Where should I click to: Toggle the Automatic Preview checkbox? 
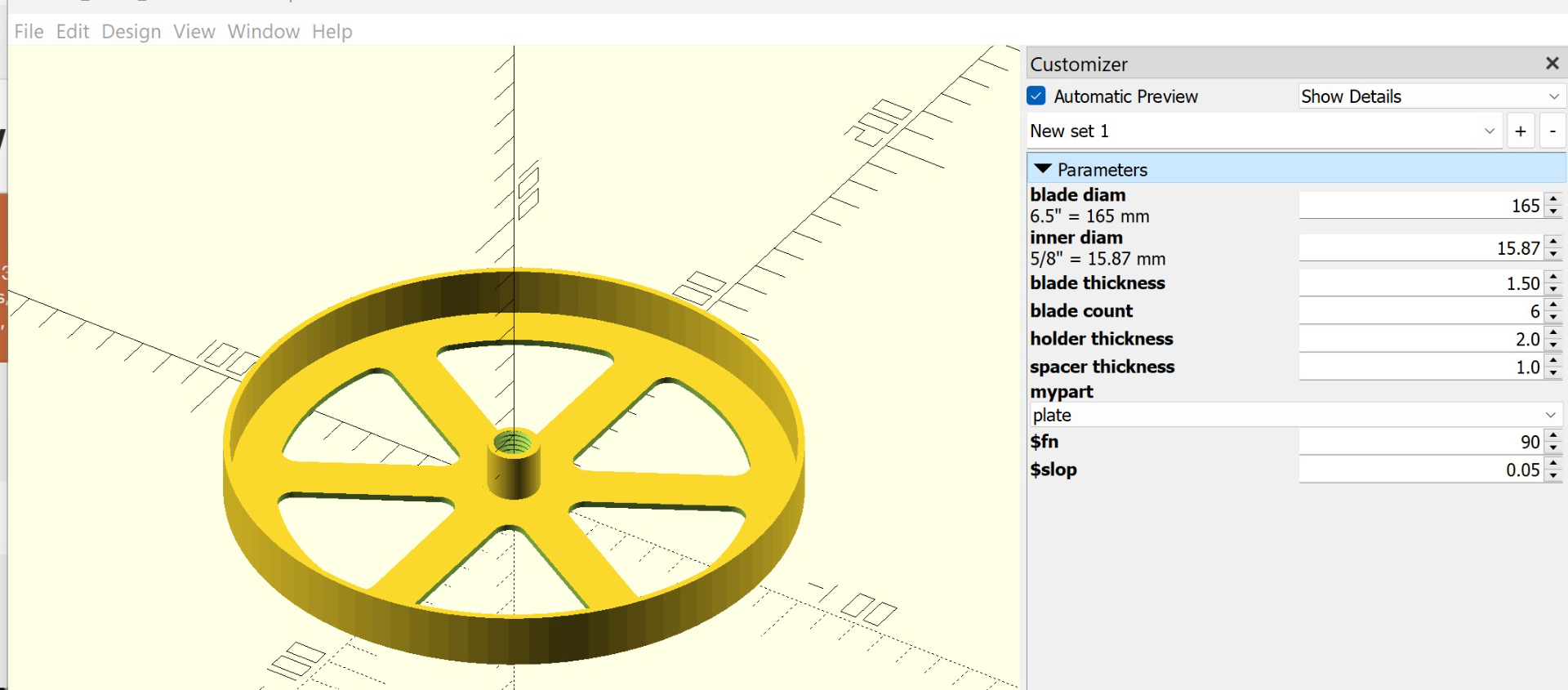(x=1037, y=96)
